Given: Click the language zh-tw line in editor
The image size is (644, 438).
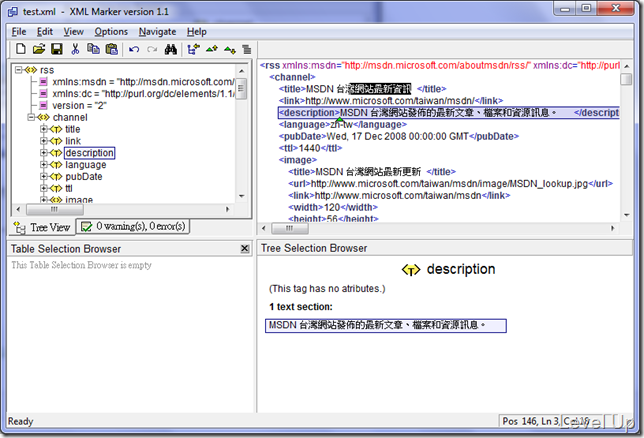Looking at the screenshot, I should [343, 124].
